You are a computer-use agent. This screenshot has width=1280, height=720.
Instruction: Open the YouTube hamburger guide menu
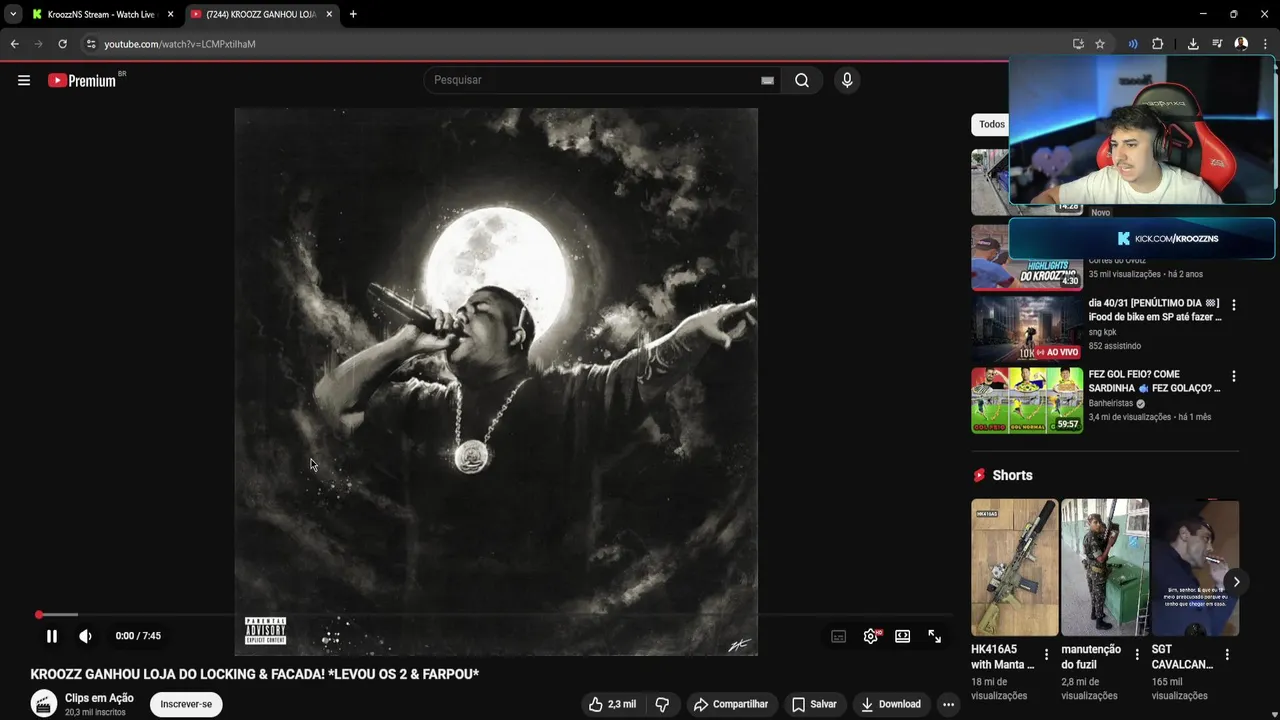pos(24,81)
